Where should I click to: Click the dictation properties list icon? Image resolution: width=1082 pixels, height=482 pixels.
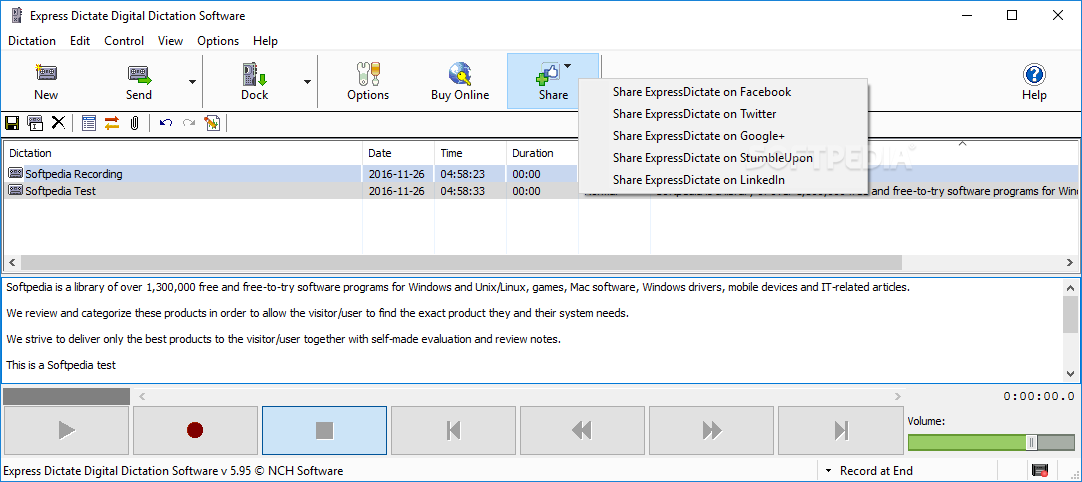pos(88,123)
